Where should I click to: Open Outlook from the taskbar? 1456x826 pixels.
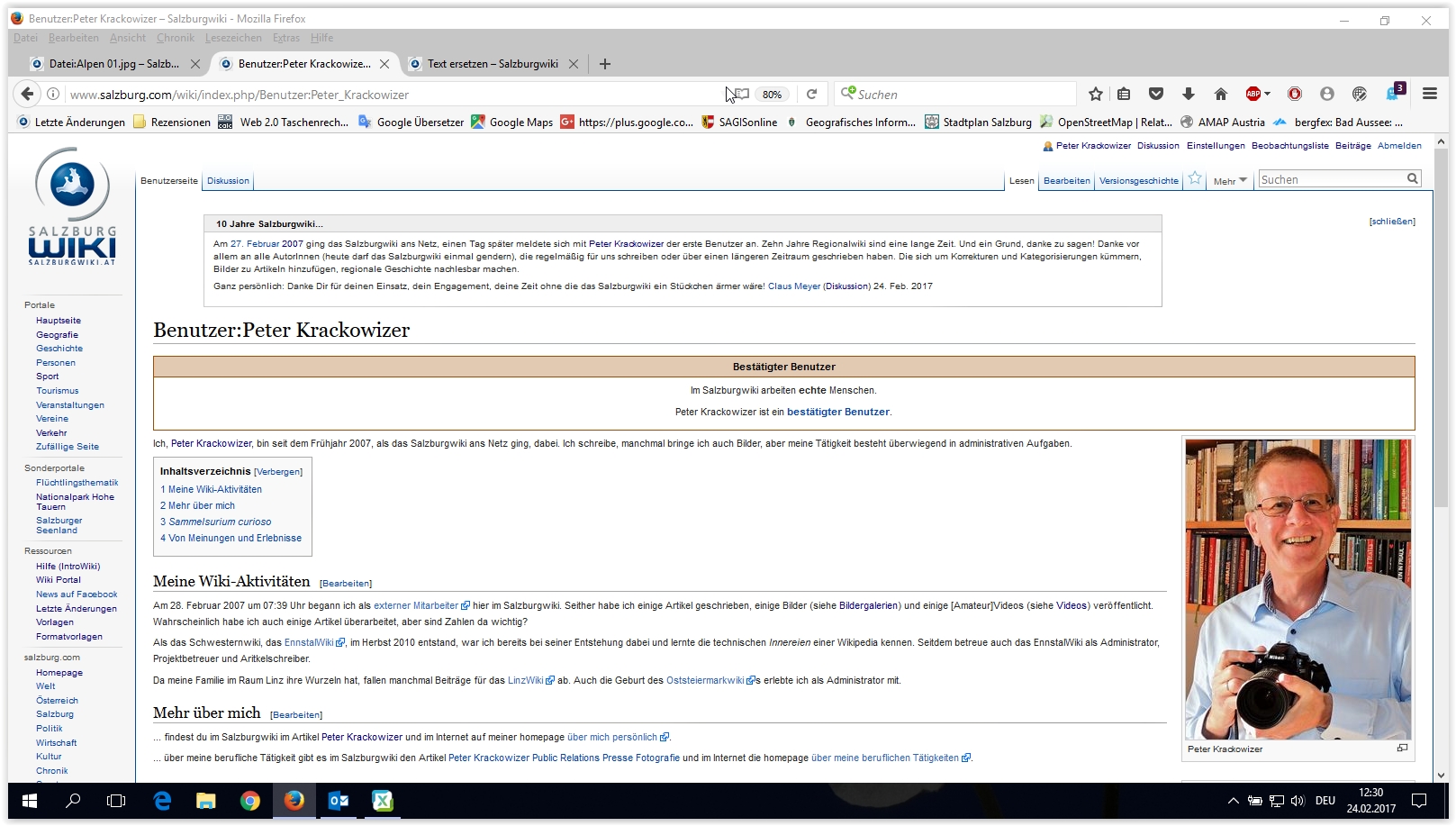click(x=339, y=801)
